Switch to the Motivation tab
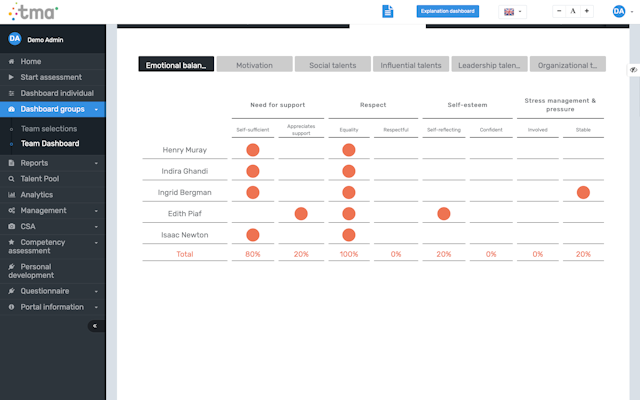Viewport: 640px width, 400px height. click(x=254, y=64)
